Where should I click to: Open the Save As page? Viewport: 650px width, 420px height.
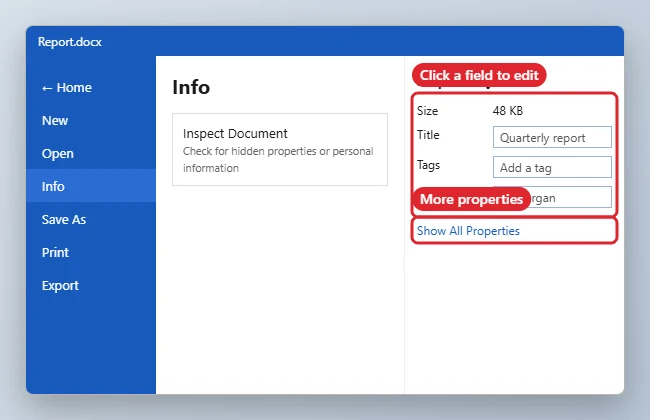pyautogui.click(x=91, y=219)
